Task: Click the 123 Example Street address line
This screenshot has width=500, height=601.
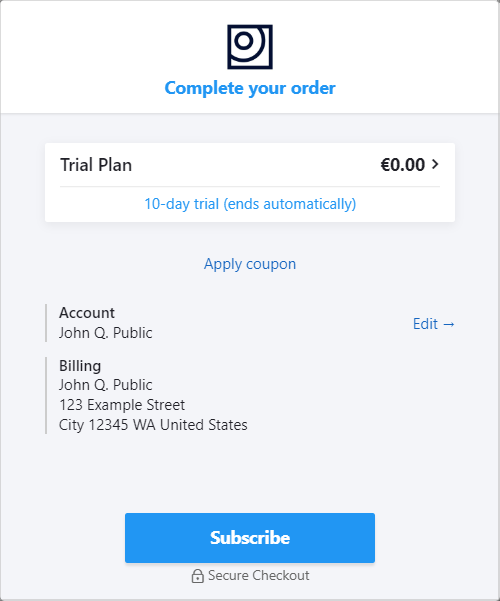Action: tap(122, 405)
